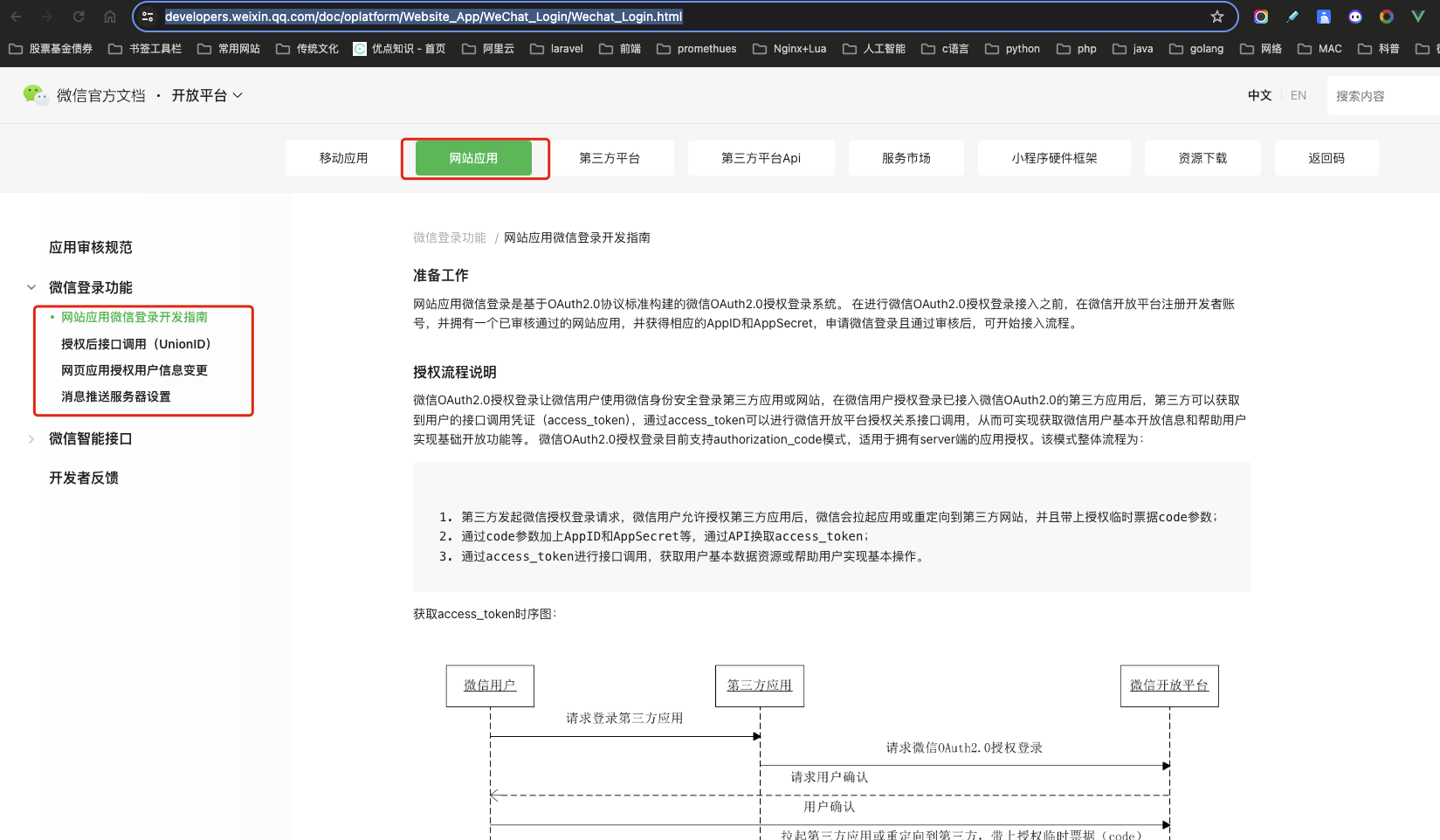Open 人工智能 bookmark folder
Screen dimensions: 1440x840
[x=874, y=49]
